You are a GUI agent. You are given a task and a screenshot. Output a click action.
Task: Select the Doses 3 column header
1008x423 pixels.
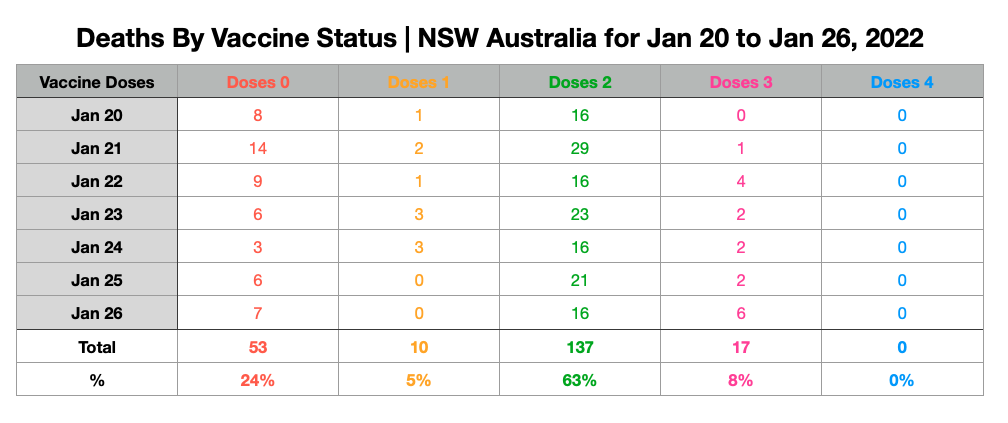click(741, 82)
